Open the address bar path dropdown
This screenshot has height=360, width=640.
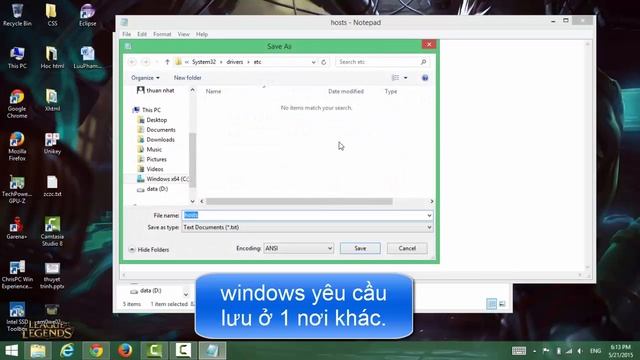pos(313,62)
